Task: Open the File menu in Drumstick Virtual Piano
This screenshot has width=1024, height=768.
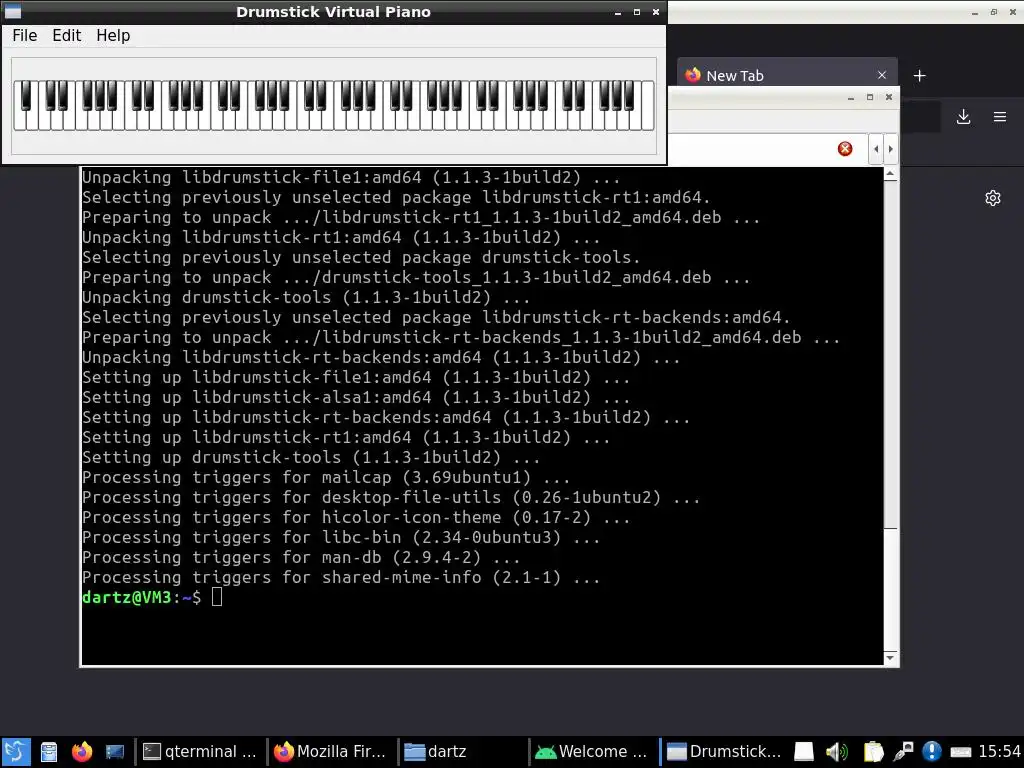Action: pos(25,35)
